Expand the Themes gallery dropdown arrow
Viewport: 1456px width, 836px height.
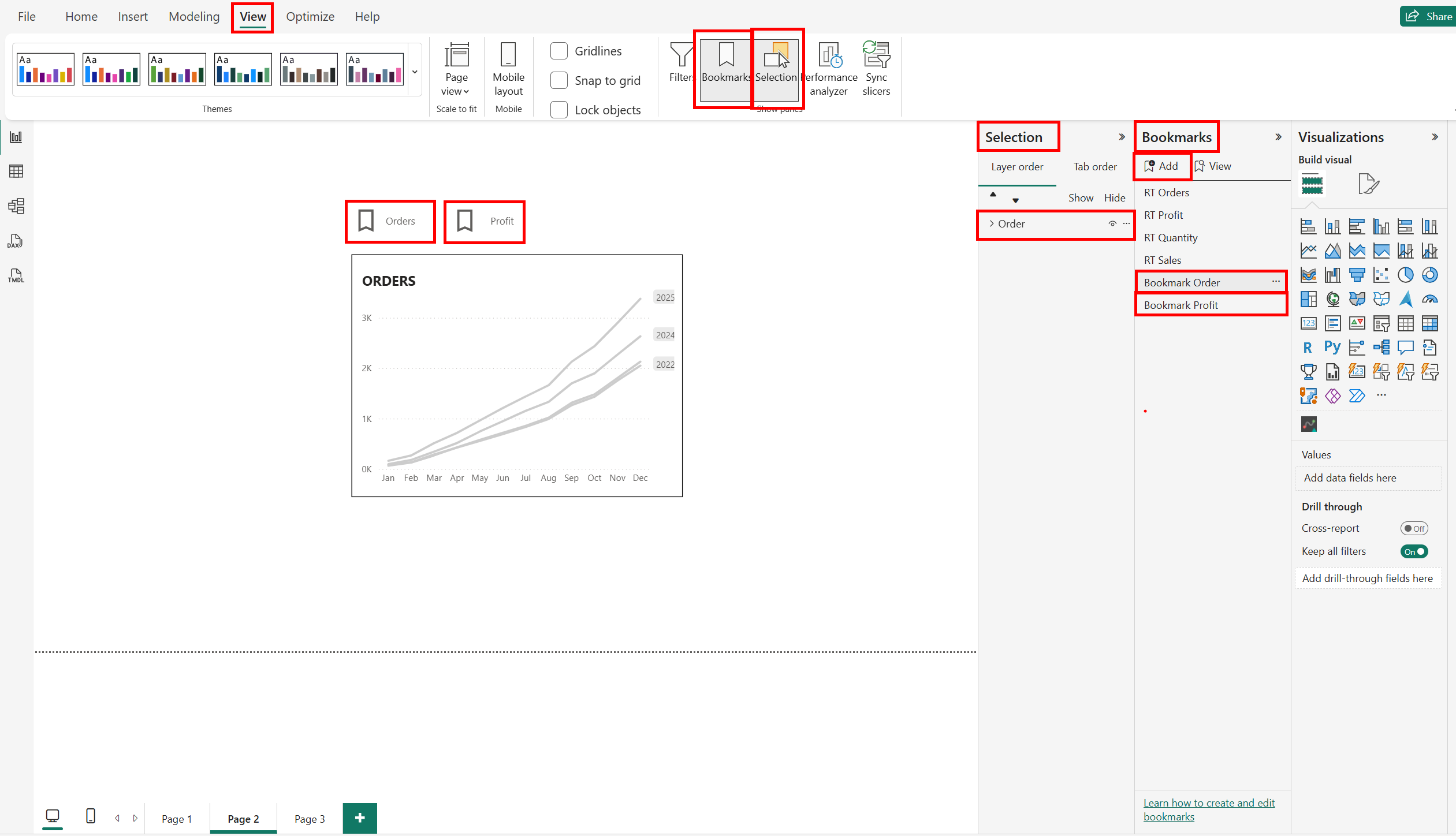pos(415,72)
